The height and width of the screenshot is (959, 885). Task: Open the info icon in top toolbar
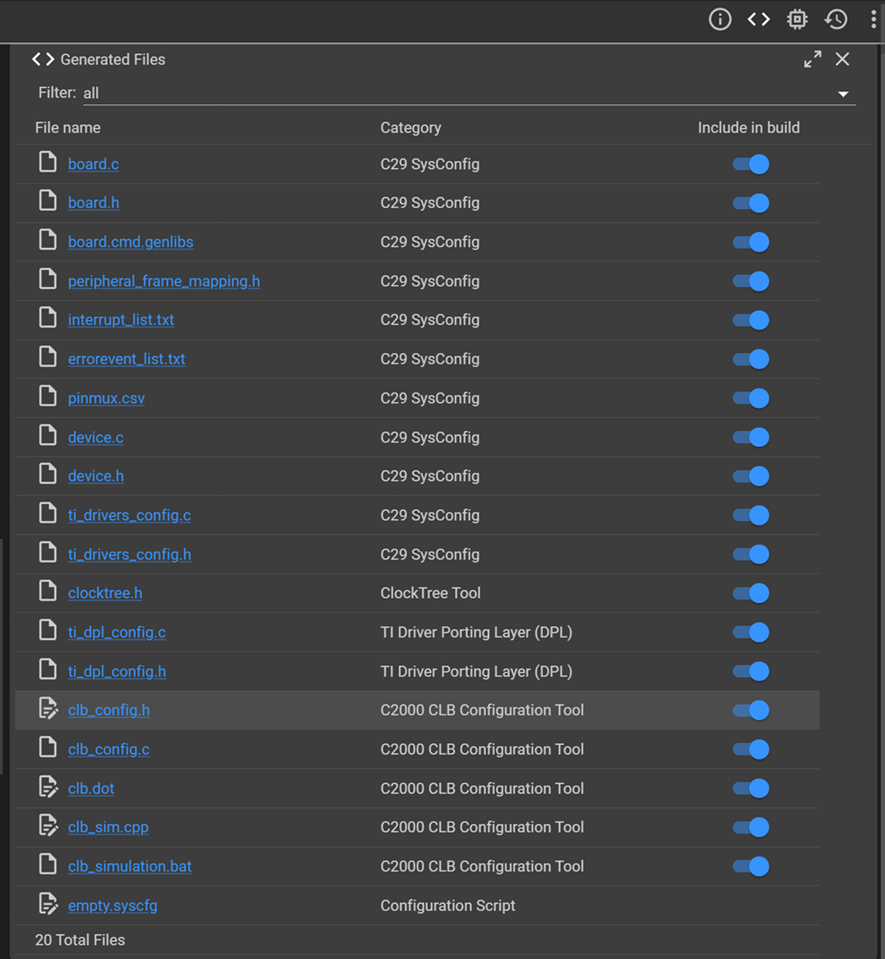click(720, 20)
